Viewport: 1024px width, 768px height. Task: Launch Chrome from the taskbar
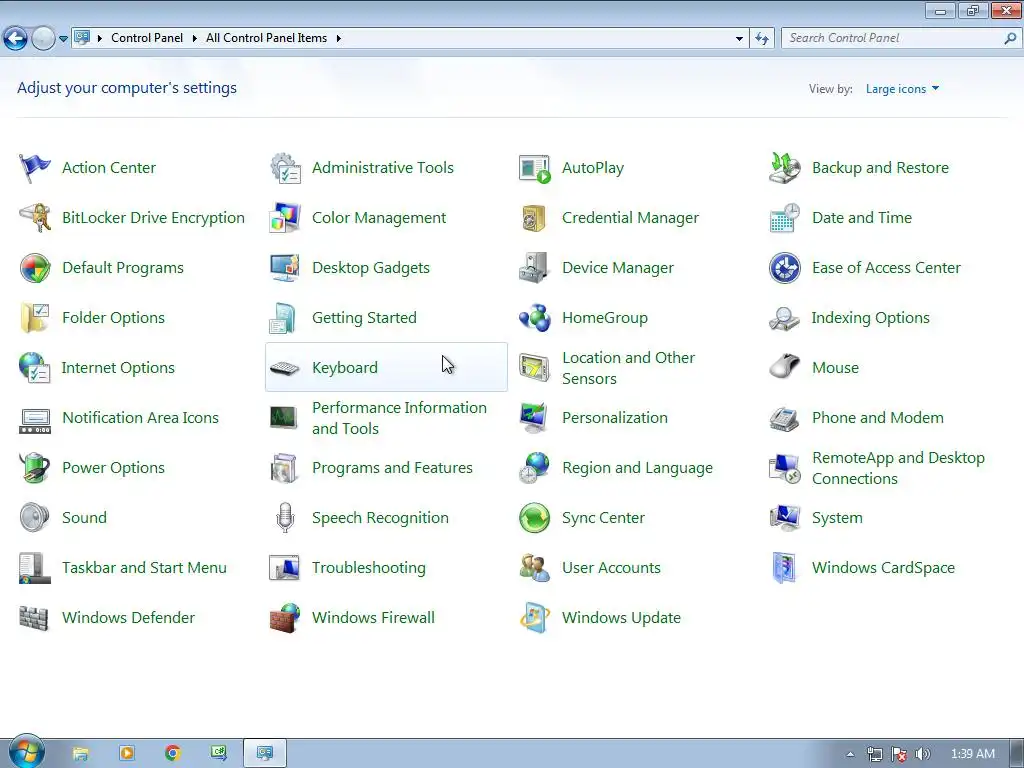[x=172, y=754]
